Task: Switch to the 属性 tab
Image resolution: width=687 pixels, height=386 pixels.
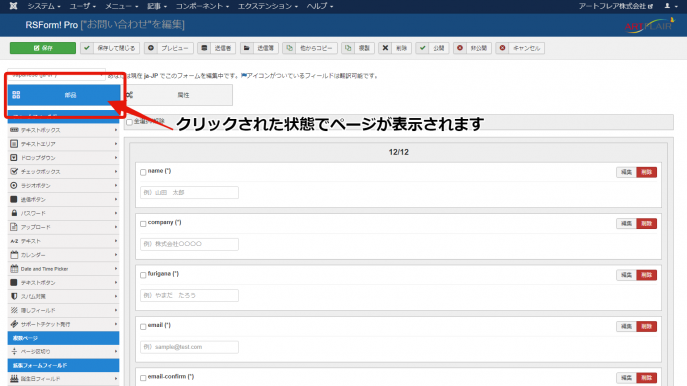Action: (x=177, y=95)
